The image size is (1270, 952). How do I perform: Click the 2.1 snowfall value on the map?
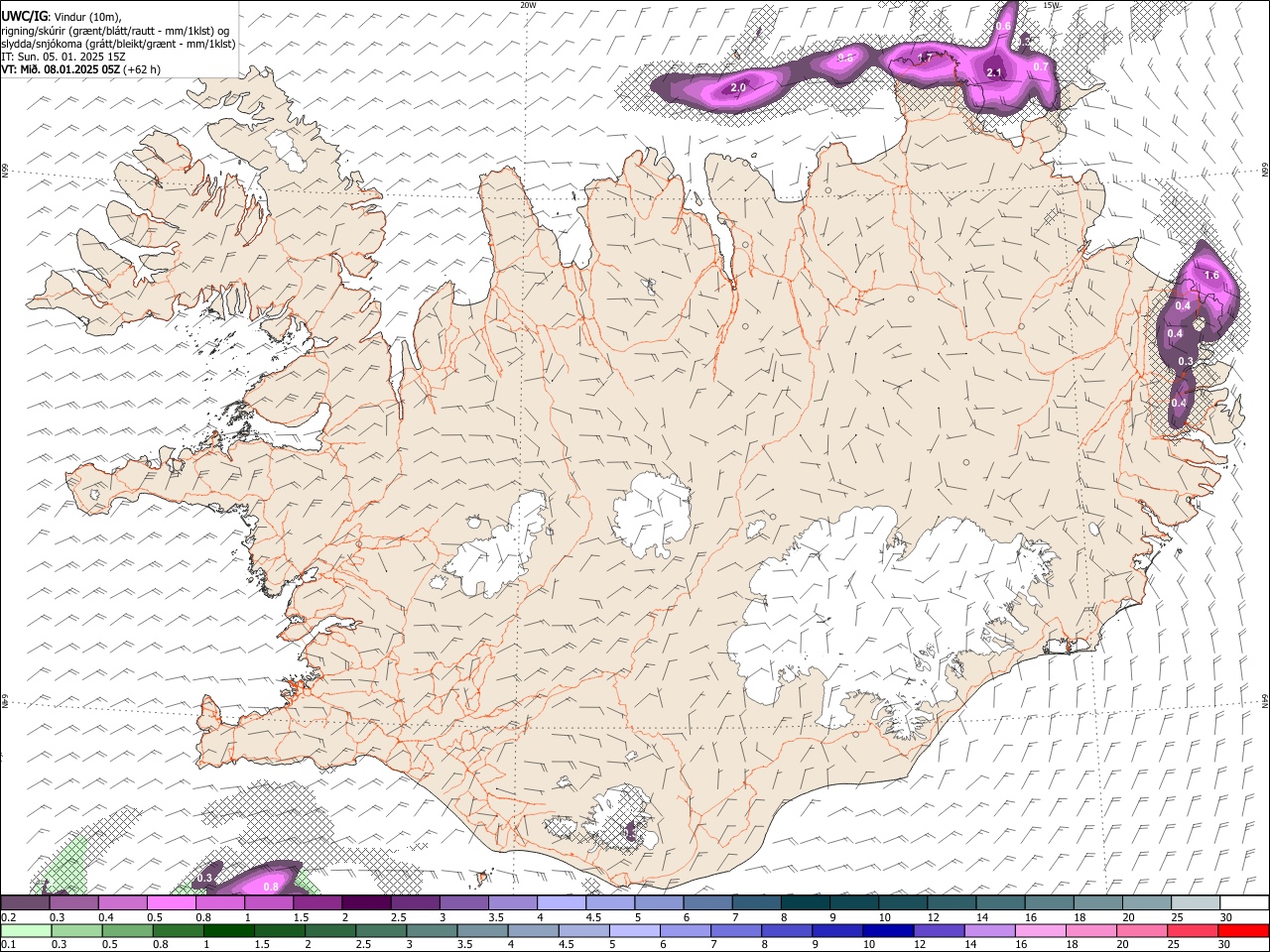pyautogui.click(x=994, y=73)
